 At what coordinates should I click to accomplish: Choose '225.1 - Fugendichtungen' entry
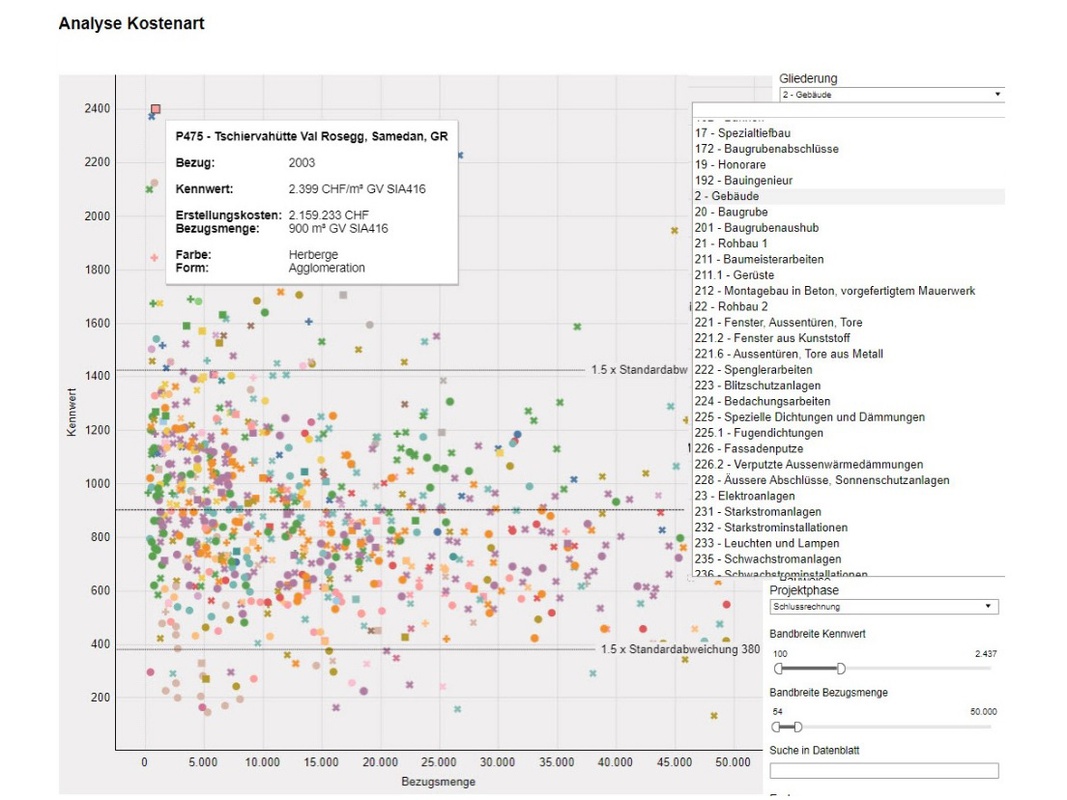pos(848,433)
